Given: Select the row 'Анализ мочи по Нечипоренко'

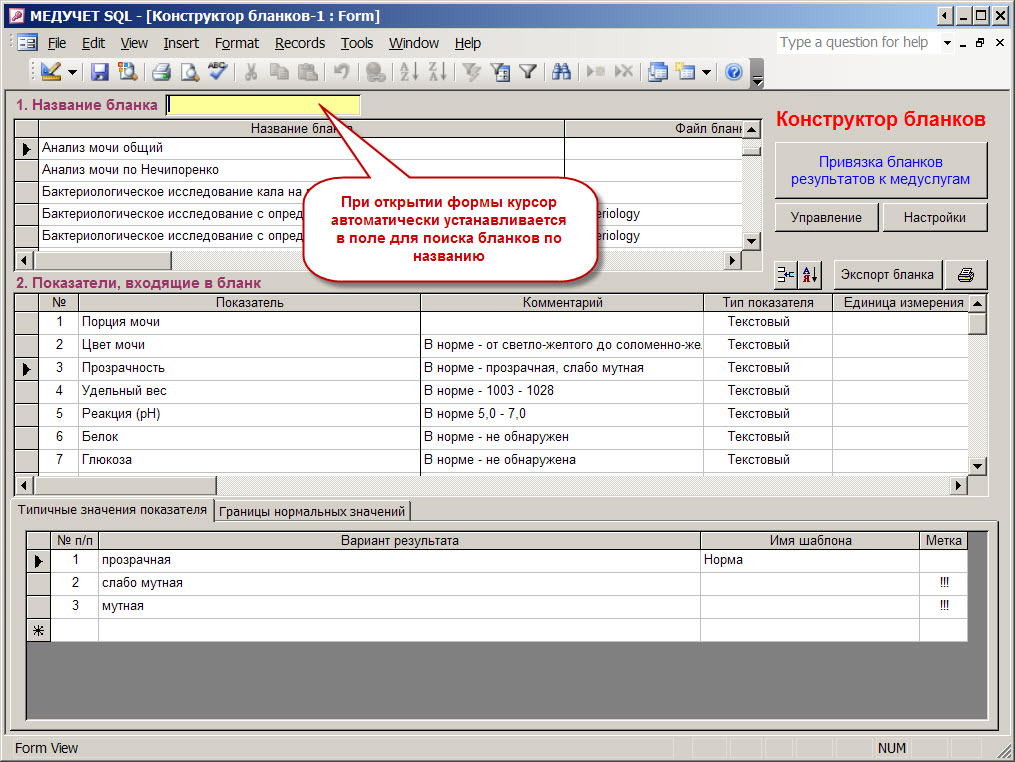Looking at the screenshot, I should 302,170.
